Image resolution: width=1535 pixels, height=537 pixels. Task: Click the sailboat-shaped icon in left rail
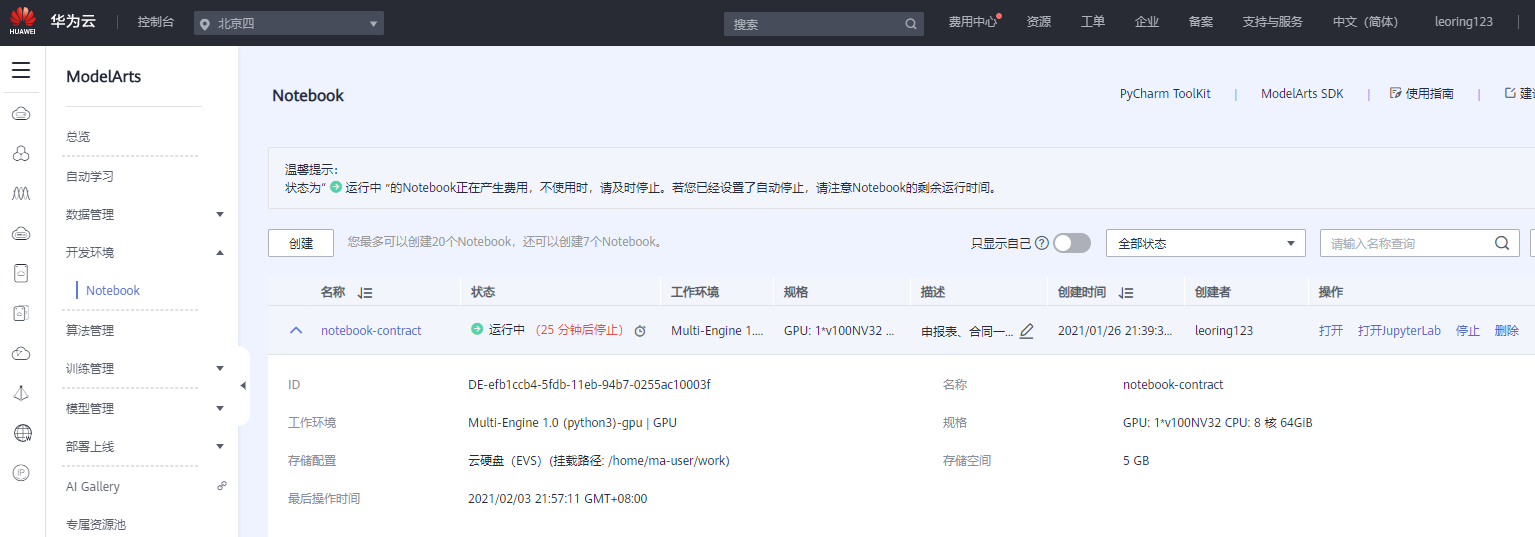coord(21,393)
